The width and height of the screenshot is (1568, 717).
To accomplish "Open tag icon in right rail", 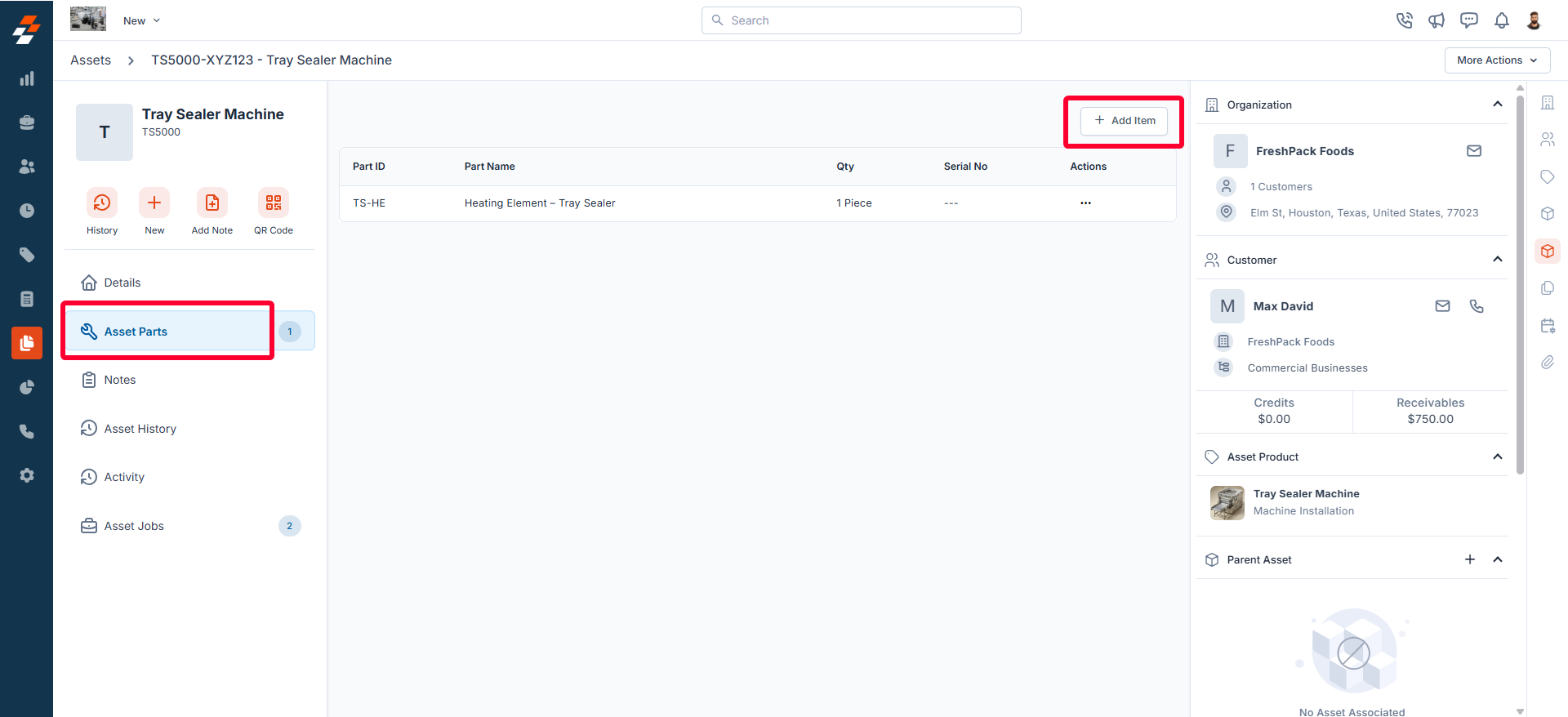I will [x=1548, y=177].
